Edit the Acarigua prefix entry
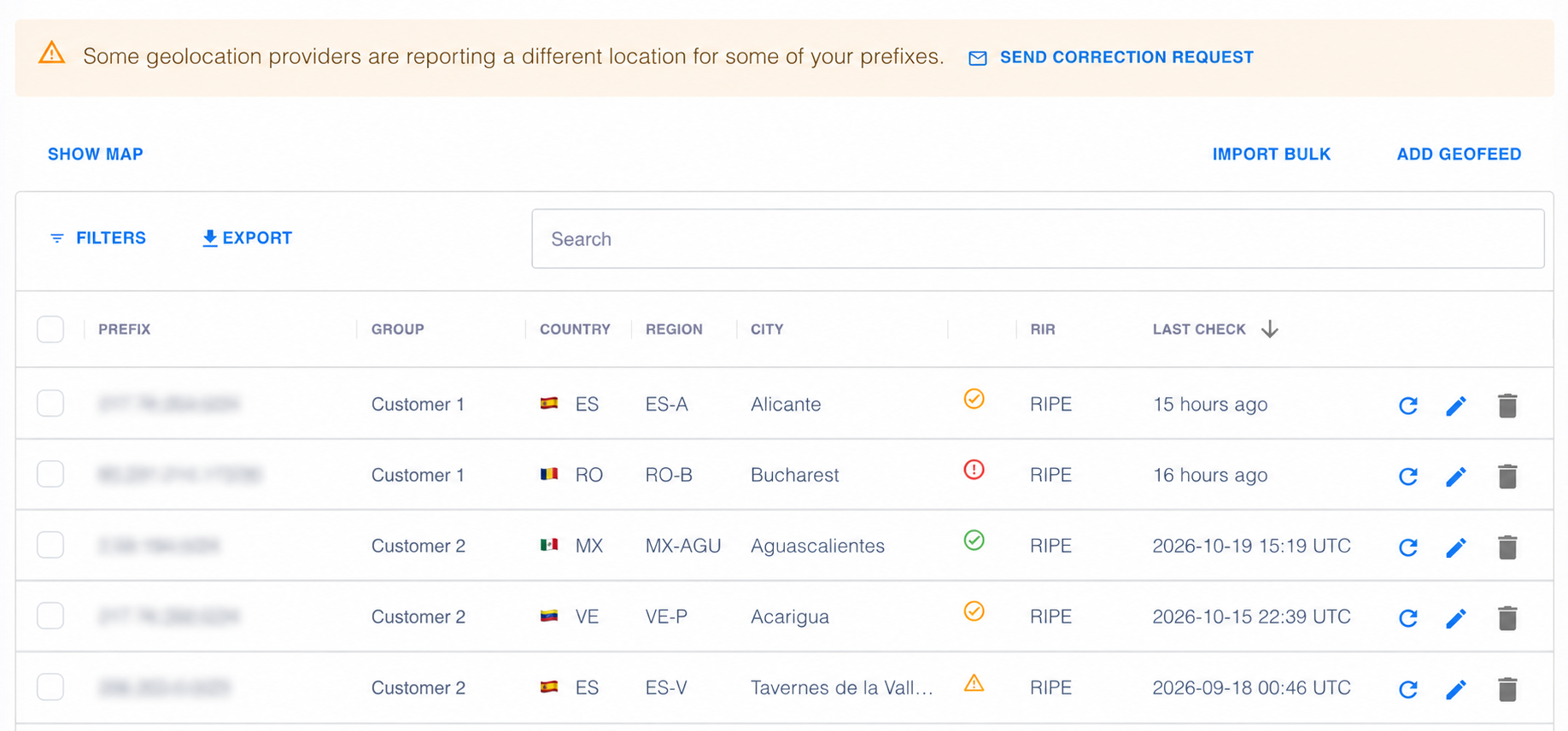 [1456, 618]
